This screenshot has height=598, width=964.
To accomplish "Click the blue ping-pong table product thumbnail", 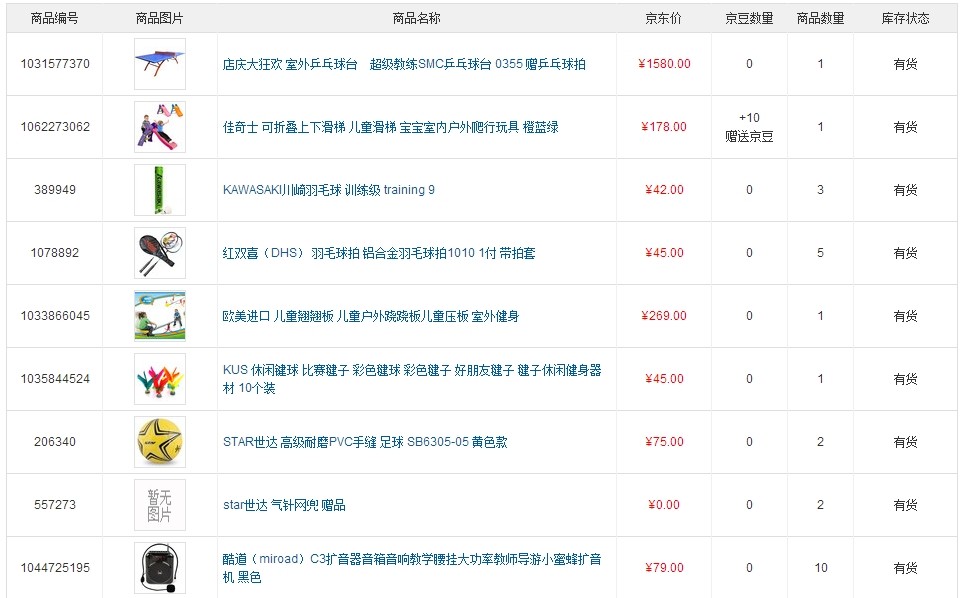I will (160, 64).
